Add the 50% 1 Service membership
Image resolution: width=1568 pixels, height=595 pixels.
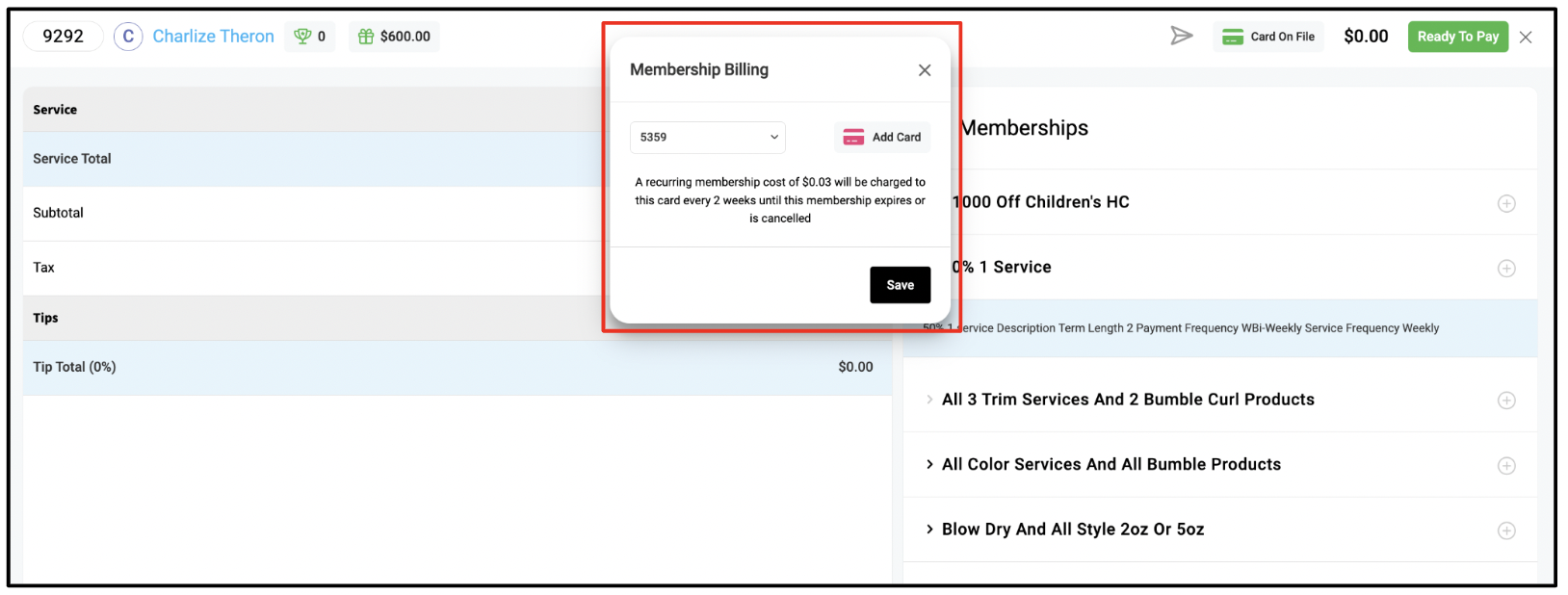[x=1506, y=268]
